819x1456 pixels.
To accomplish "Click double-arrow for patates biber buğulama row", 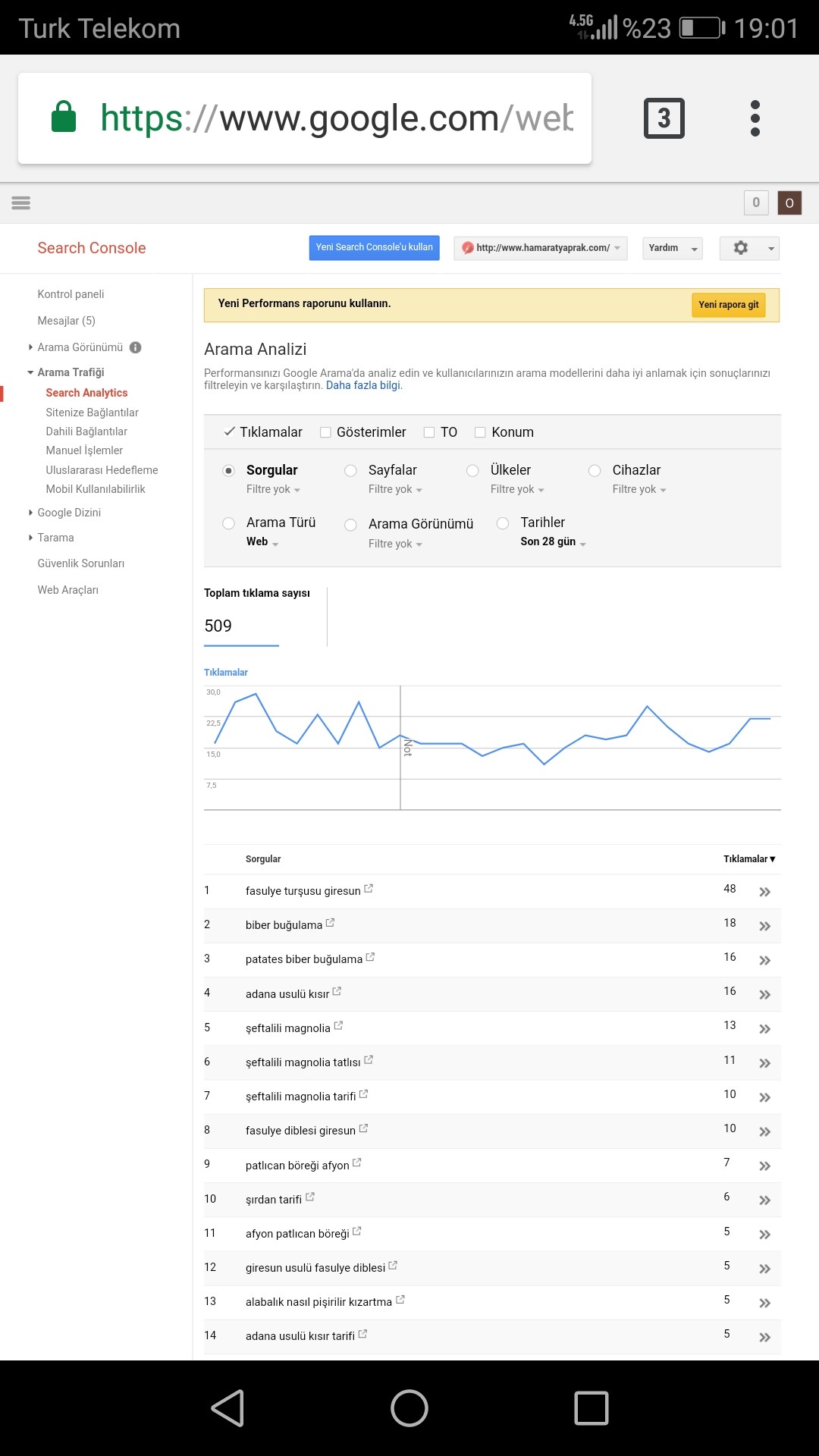I will click(765, 960).
